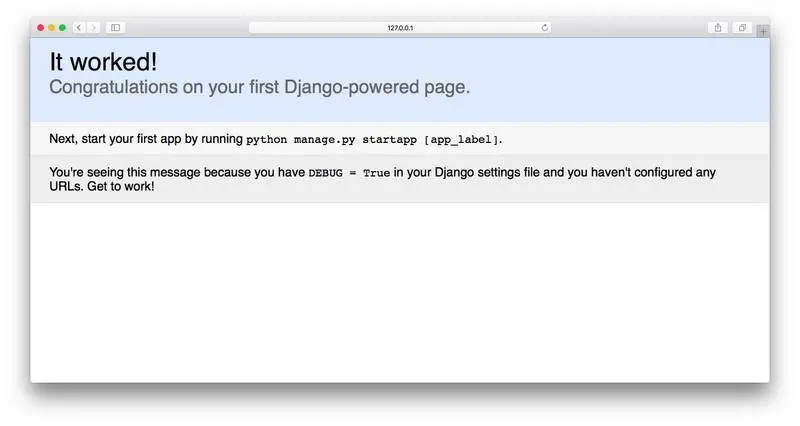800x426 pixels.
Task: Click the "DEBUG = True" code text
Action: 349,173
